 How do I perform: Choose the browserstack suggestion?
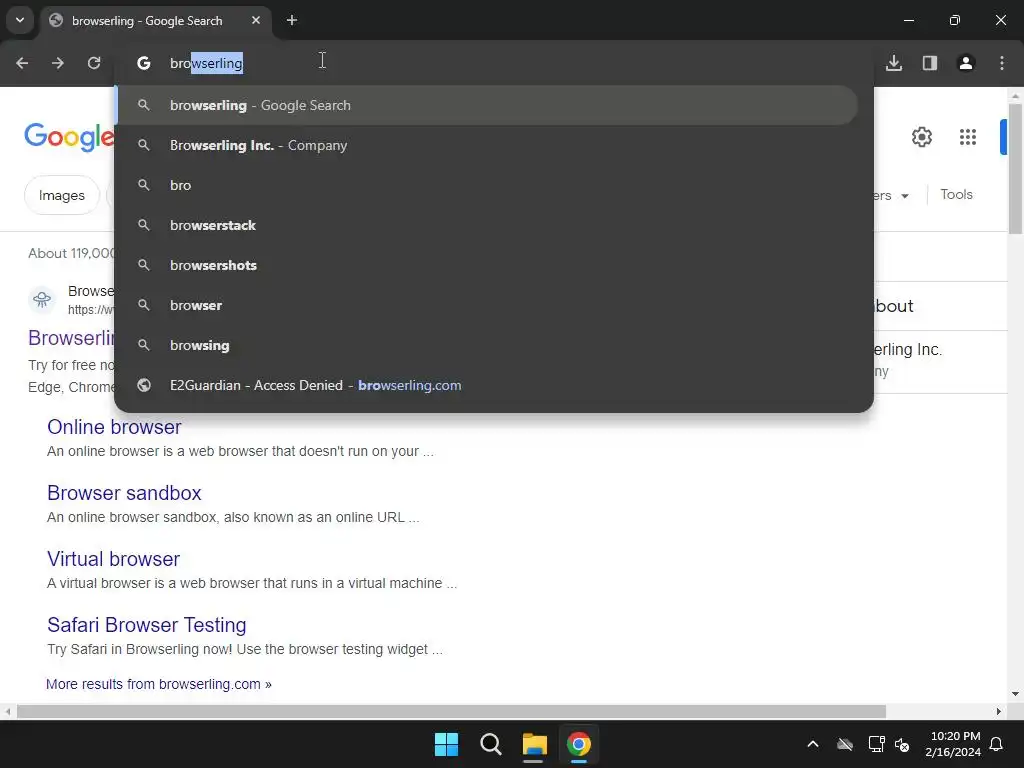487,225
